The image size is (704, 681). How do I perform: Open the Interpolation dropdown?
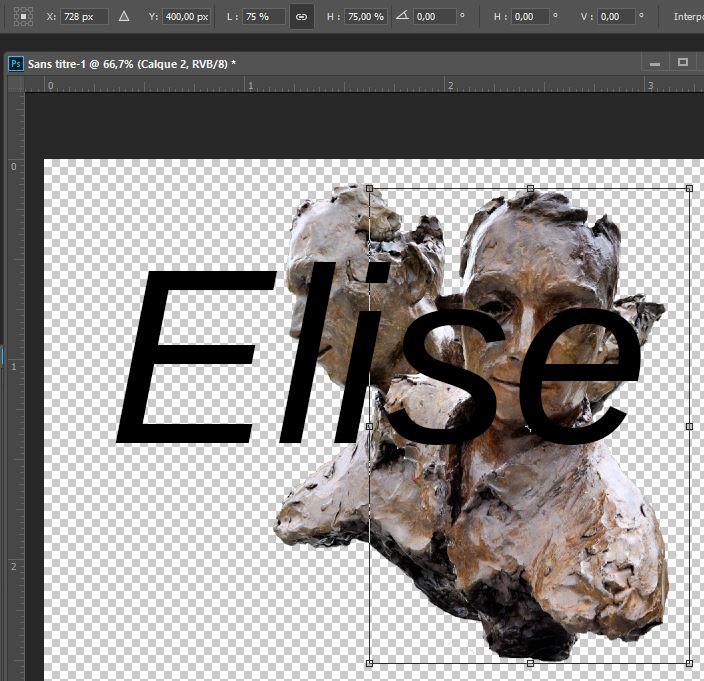click(688, 17)
